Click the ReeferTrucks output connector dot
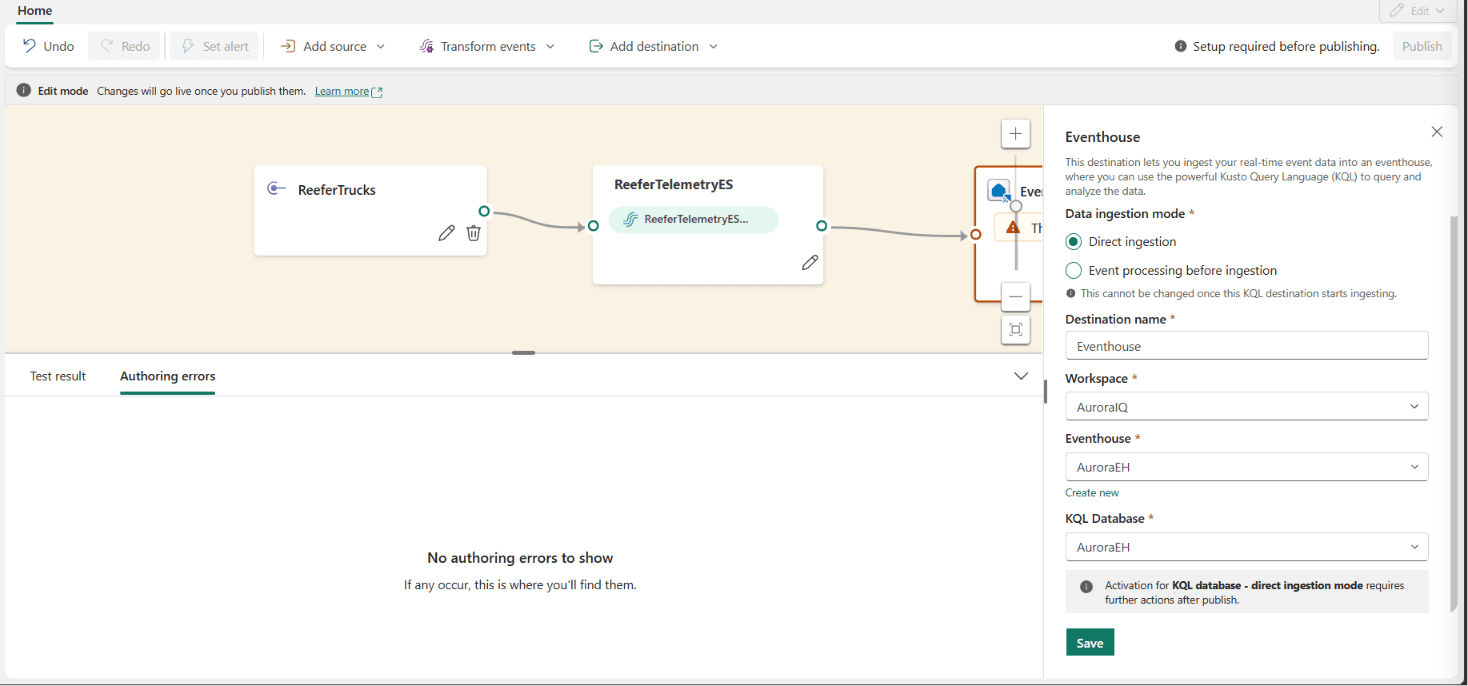1468x686 pixels. (x=484, y=211)
